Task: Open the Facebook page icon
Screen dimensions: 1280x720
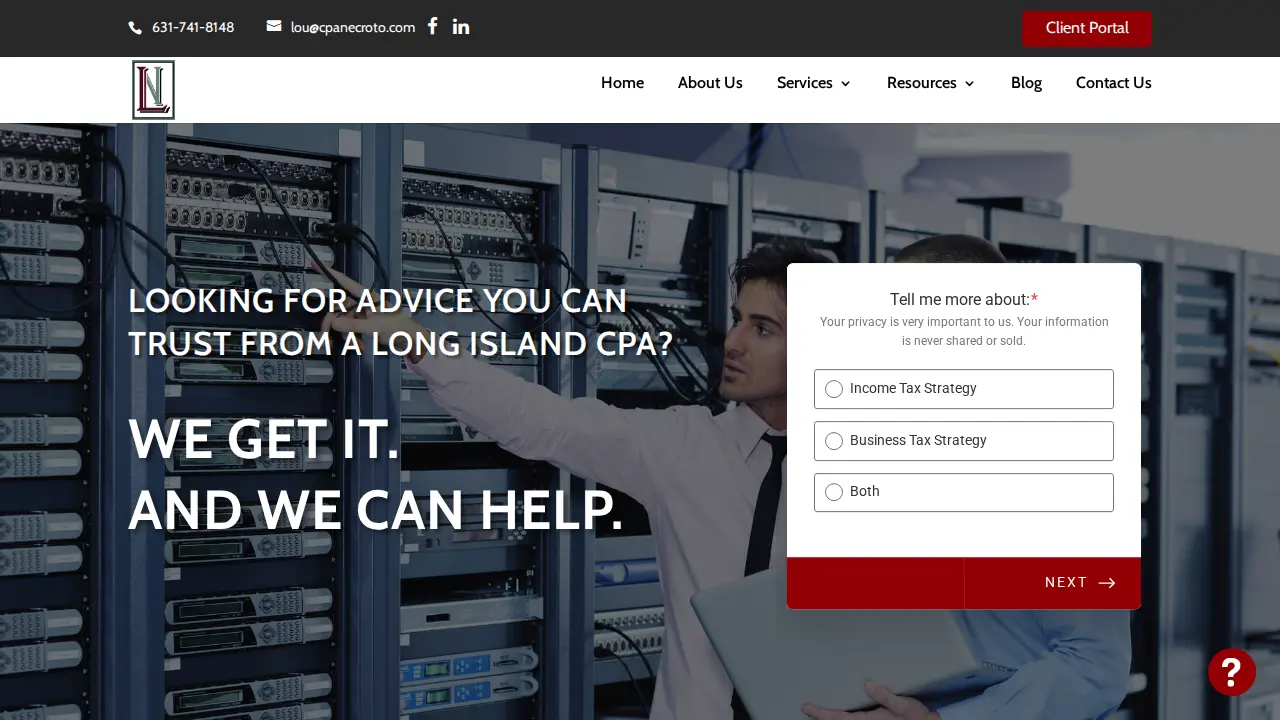Action: [432, 27]
